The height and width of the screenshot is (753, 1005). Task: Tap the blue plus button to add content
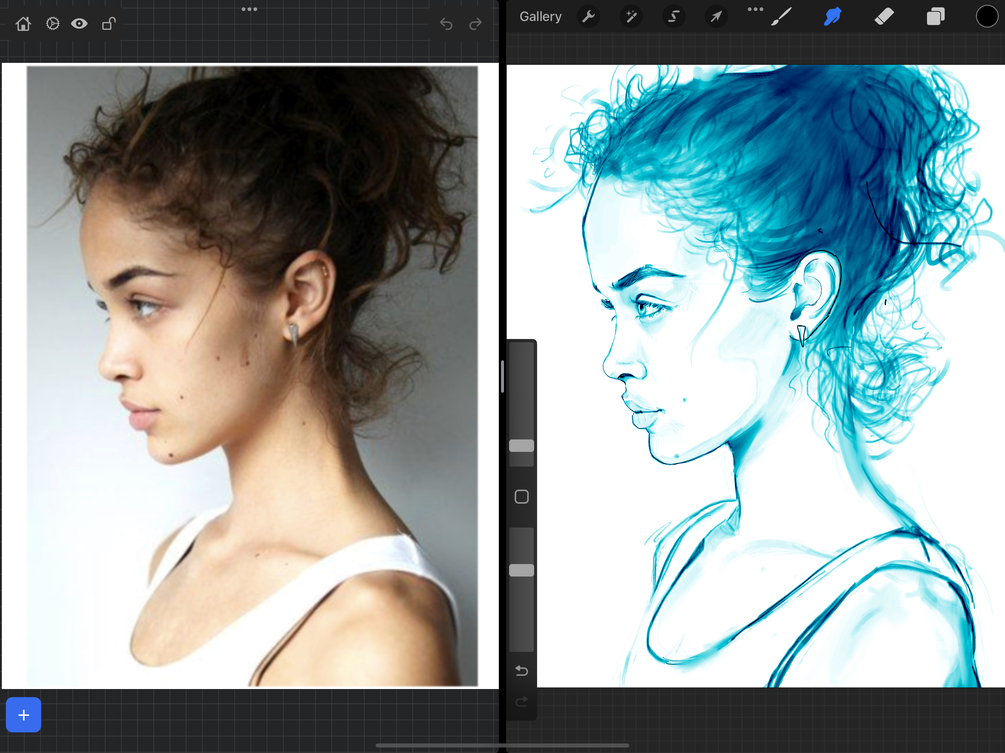[x=23, y=714]
